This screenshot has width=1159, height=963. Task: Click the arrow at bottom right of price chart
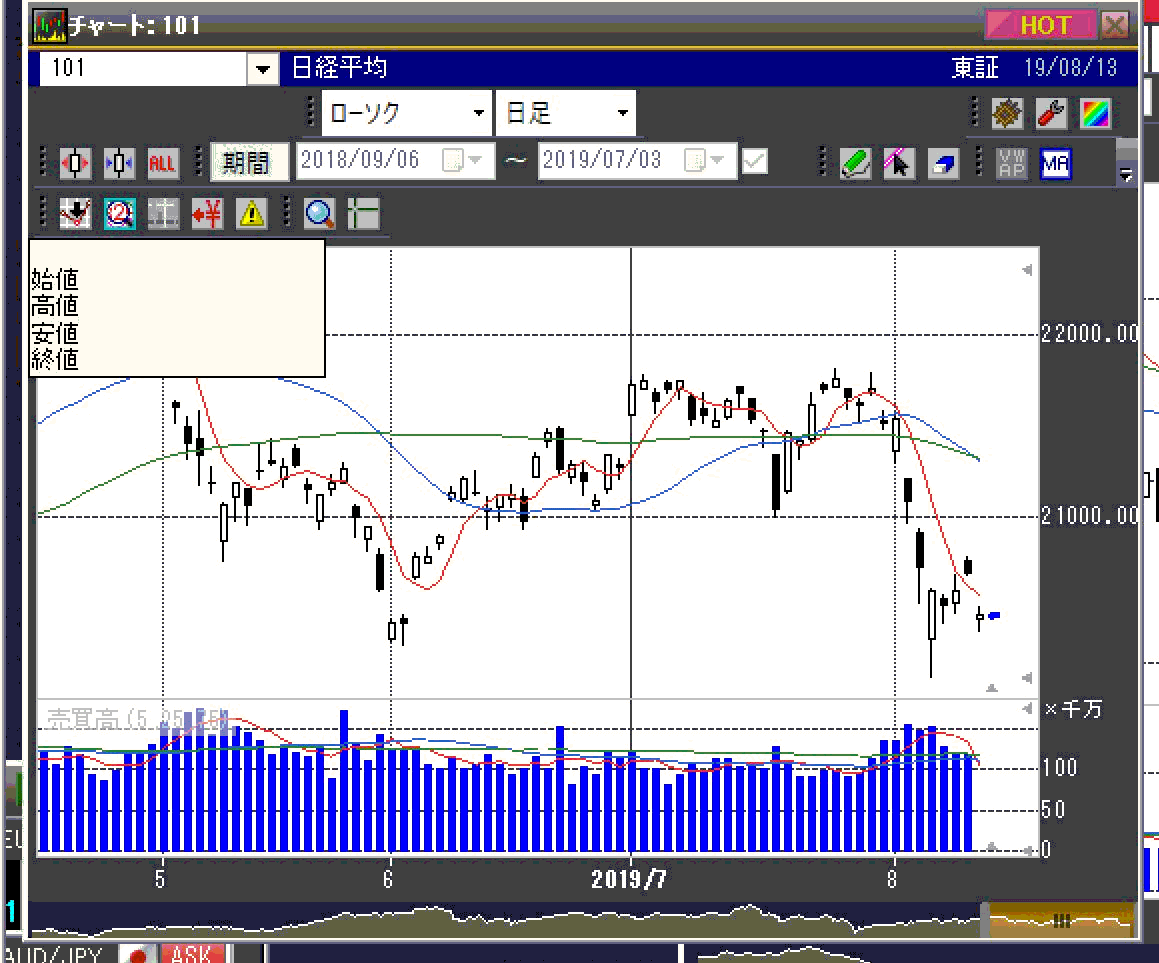tap(1027, 678)
